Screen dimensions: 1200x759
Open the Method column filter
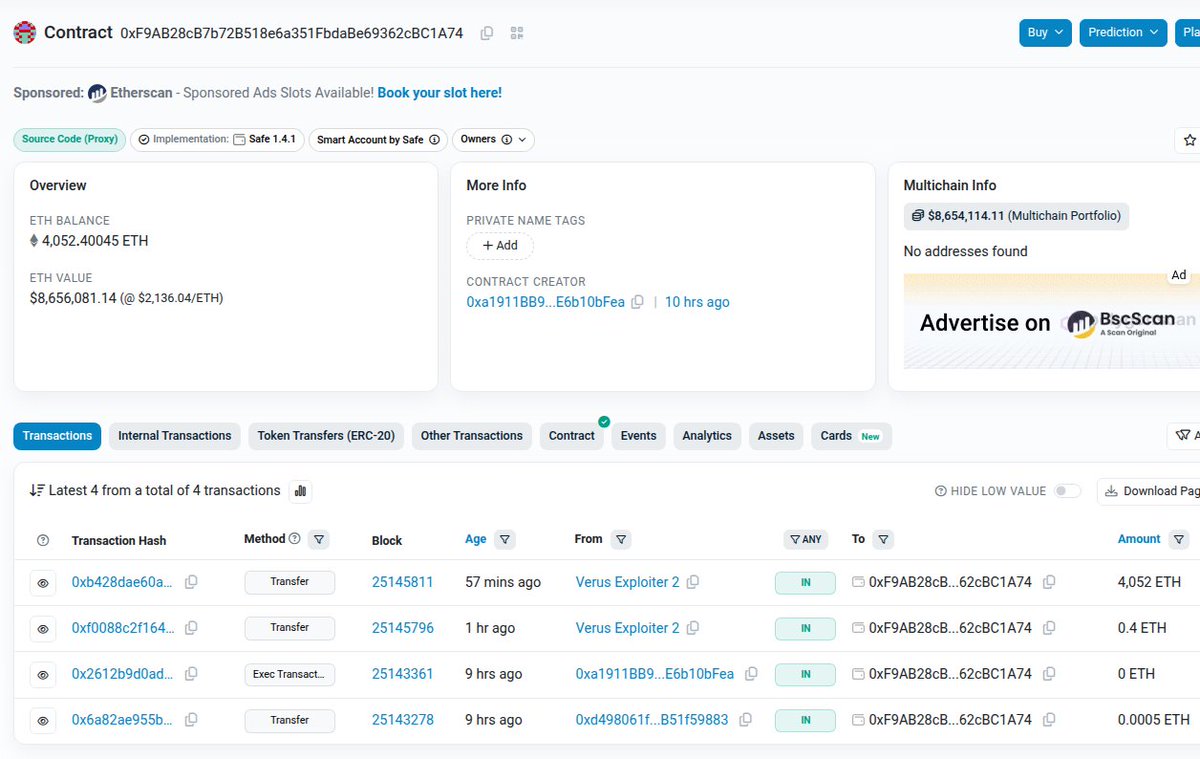(319, 539)
